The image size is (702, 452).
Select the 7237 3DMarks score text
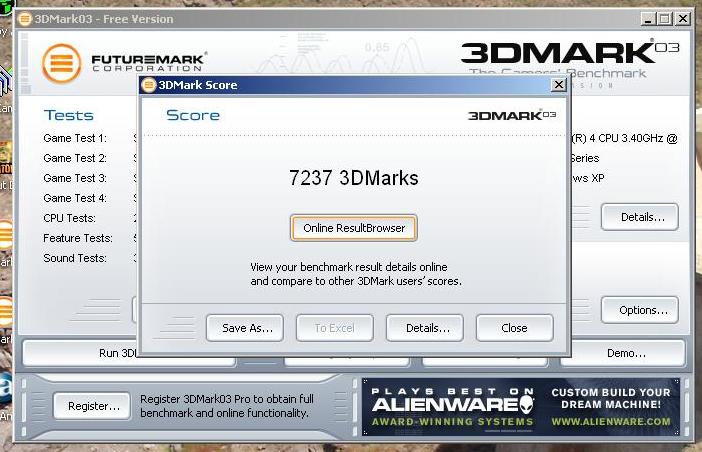pos(353,178)
